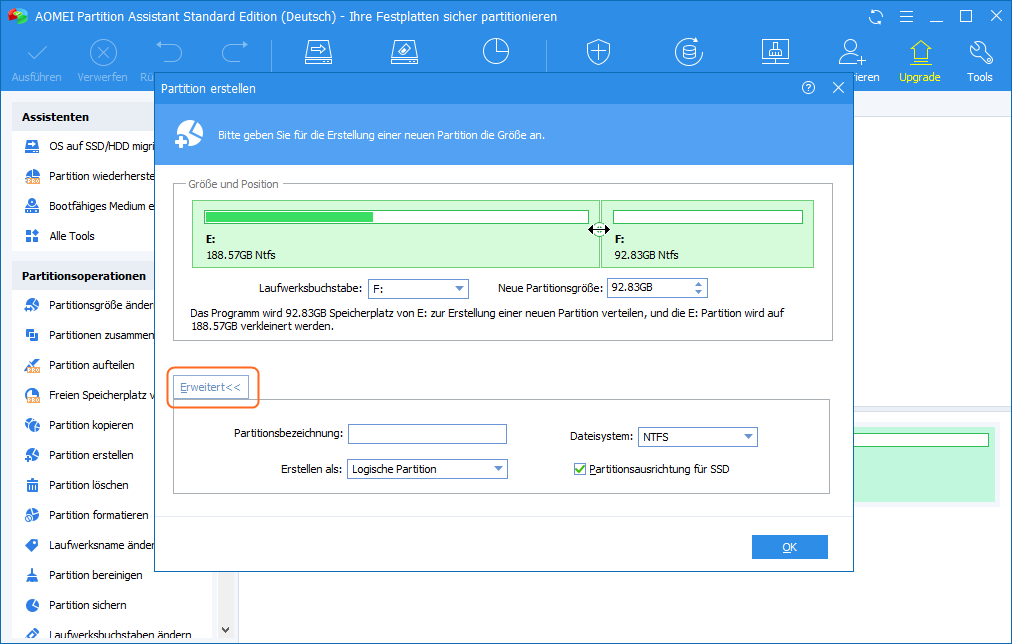Choose Laufwerksname ändern operation
The width and height of the screenshot is (1012, 644).
(89, 545)
